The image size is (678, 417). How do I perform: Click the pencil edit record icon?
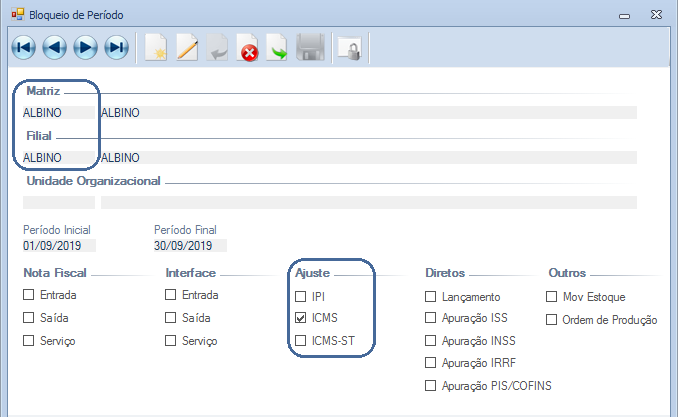[187, 47]
